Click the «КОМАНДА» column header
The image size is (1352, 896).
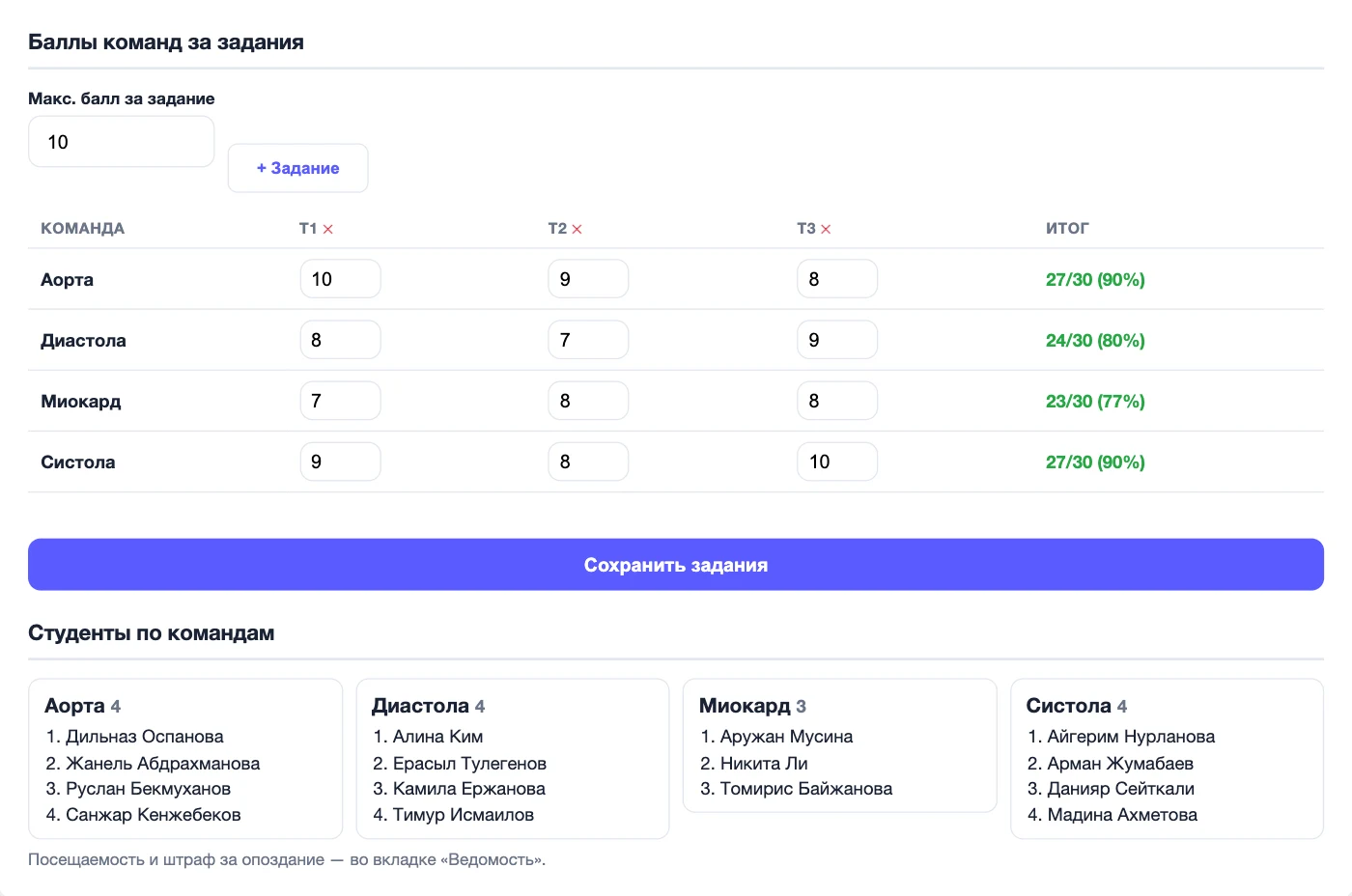82,229
